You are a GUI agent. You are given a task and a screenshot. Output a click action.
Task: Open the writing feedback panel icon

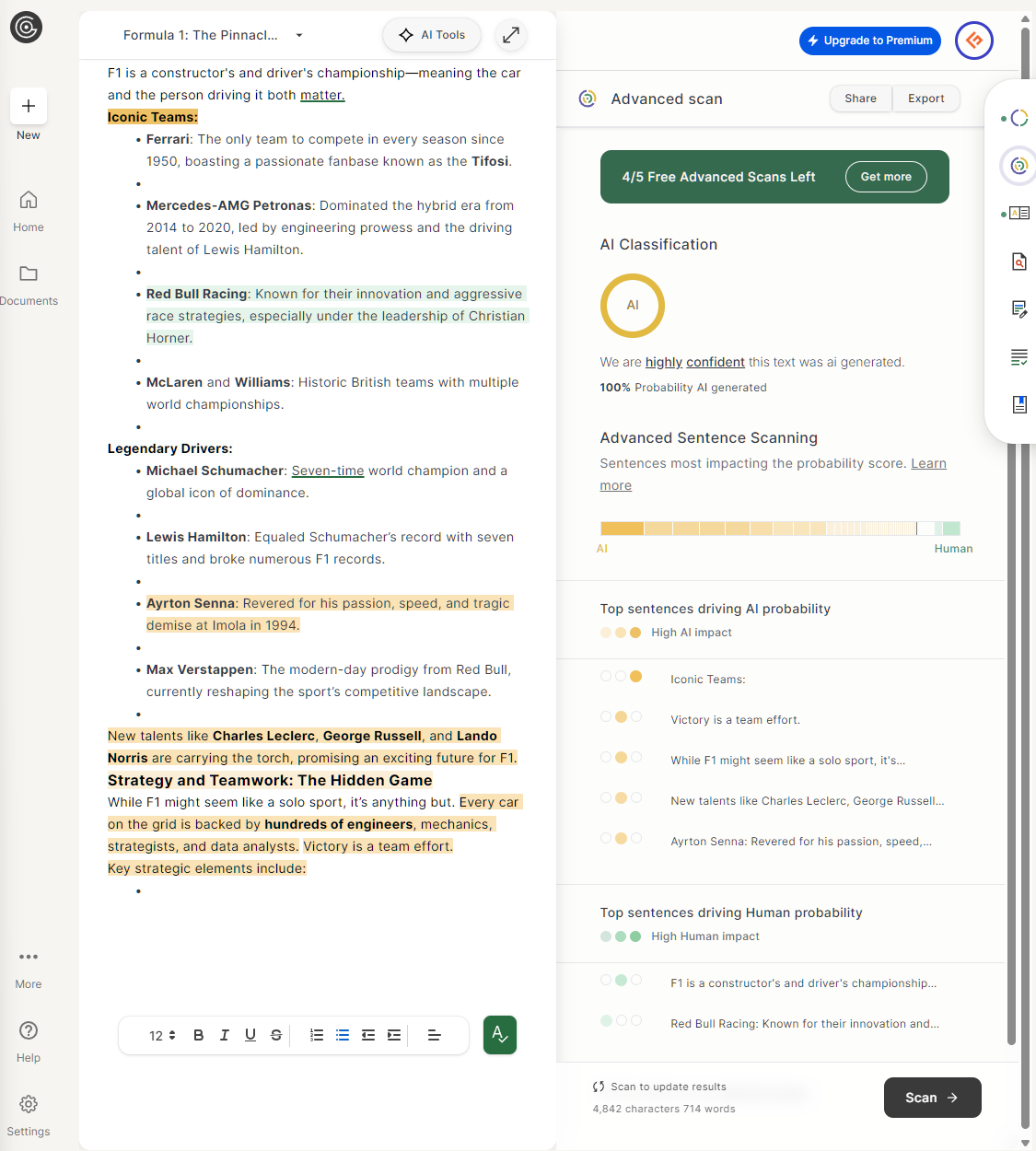pyautogui.click(x=1019, y=214)
